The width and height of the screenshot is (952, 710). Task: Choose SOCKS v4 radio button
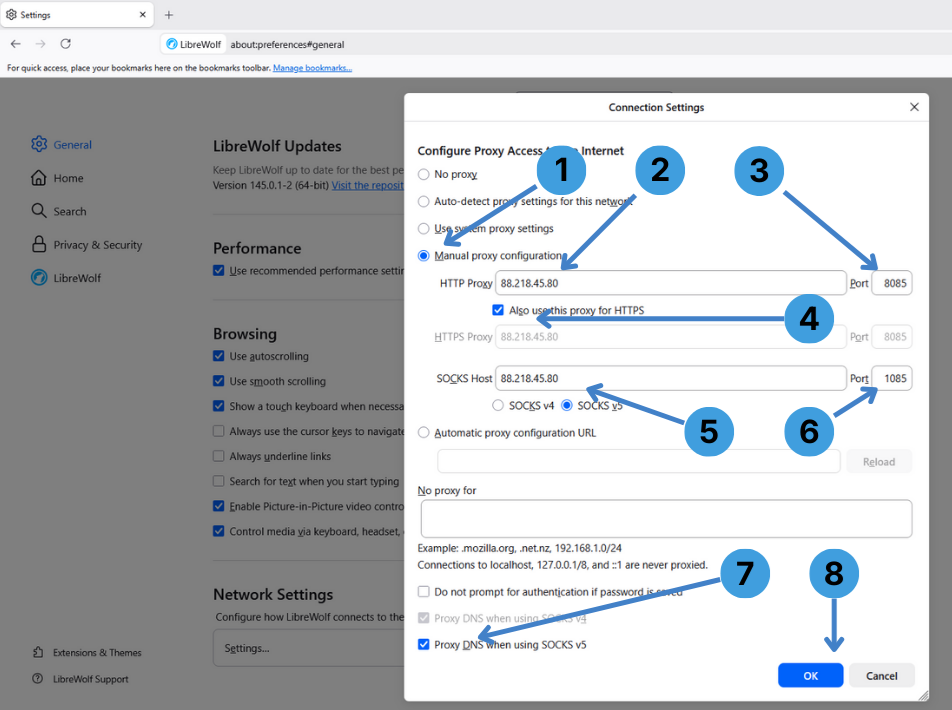coord(498,405)
